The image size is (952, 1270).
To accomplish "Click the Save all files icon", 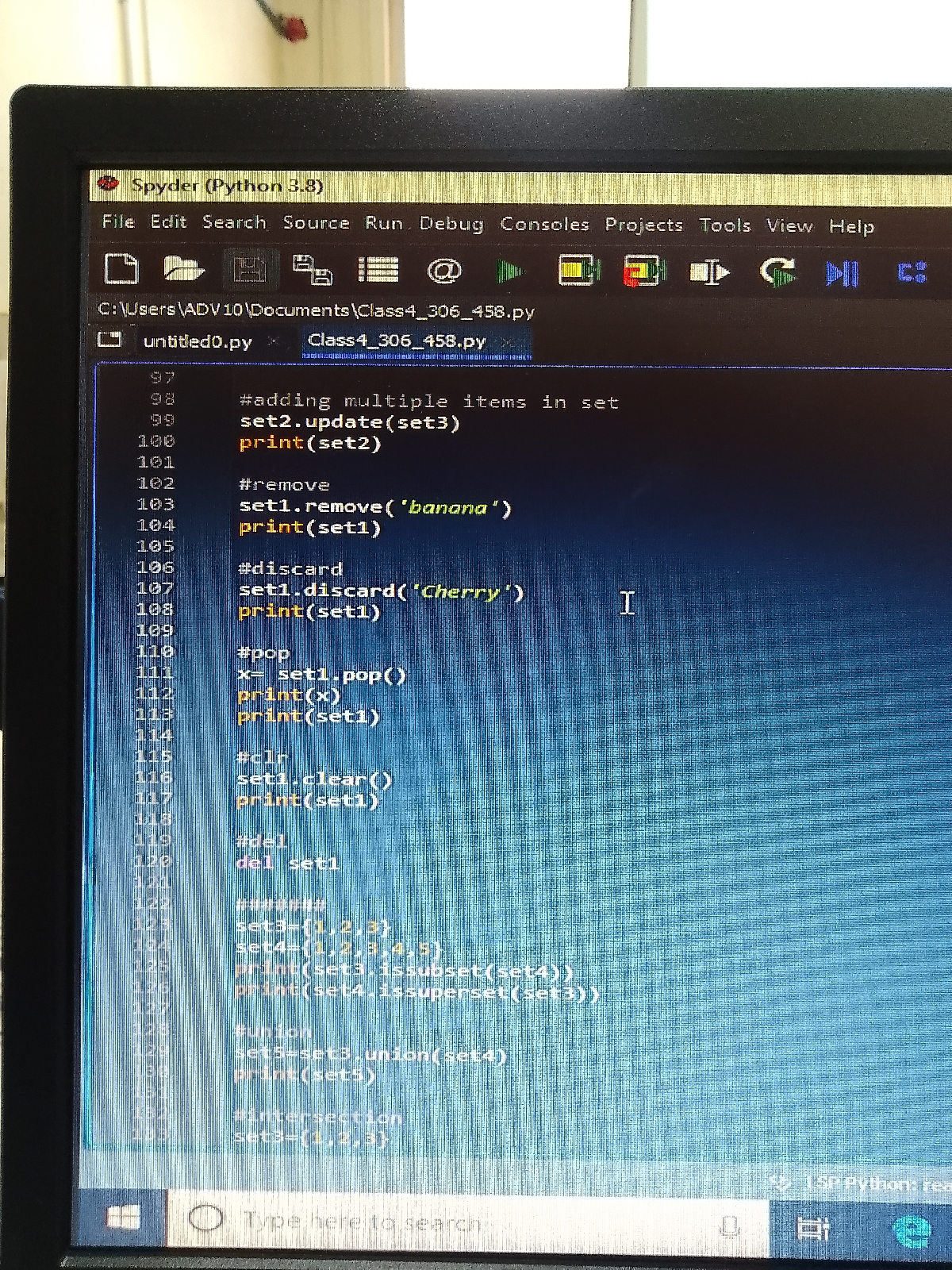I will coord(313,270).
